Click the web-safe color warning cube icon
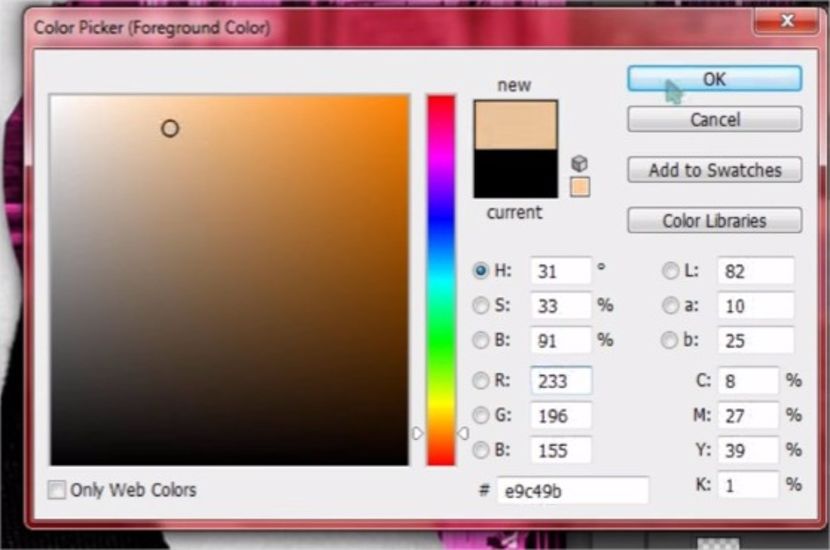The height and width of the screenshot is (550, 830). tap(579, 163)
